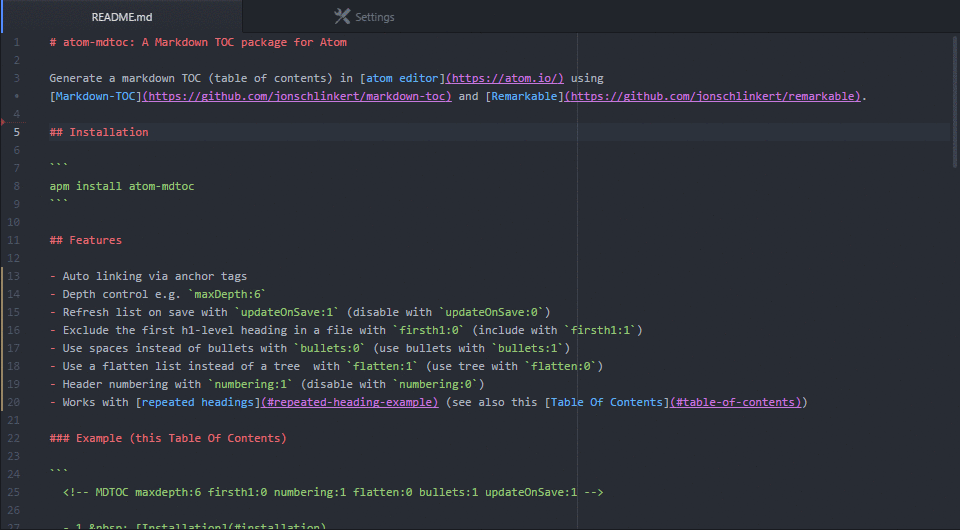Click line number 11 in the gutter
Viewport: 960px width, 530px height.
pos(13,240)
